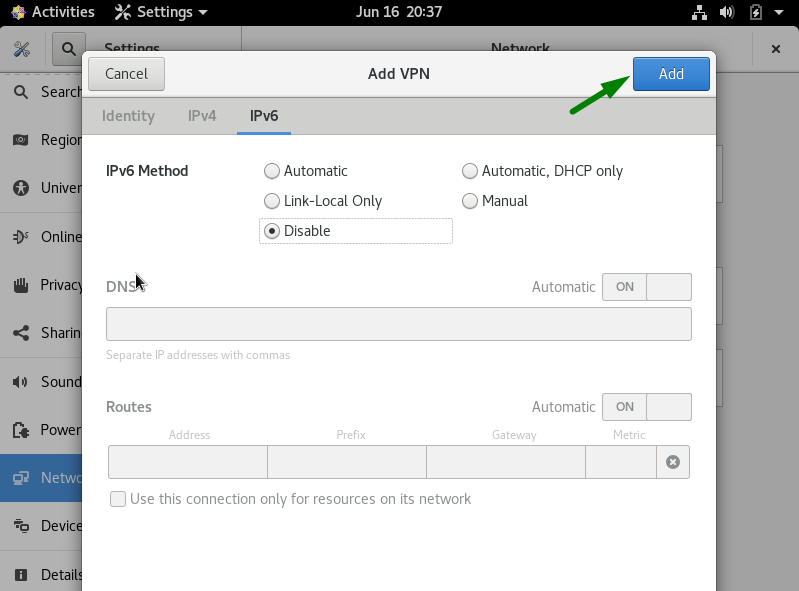Open Online Accounts in the sidebar
Viewport: 799px width, 591px height.
(41, 237)
